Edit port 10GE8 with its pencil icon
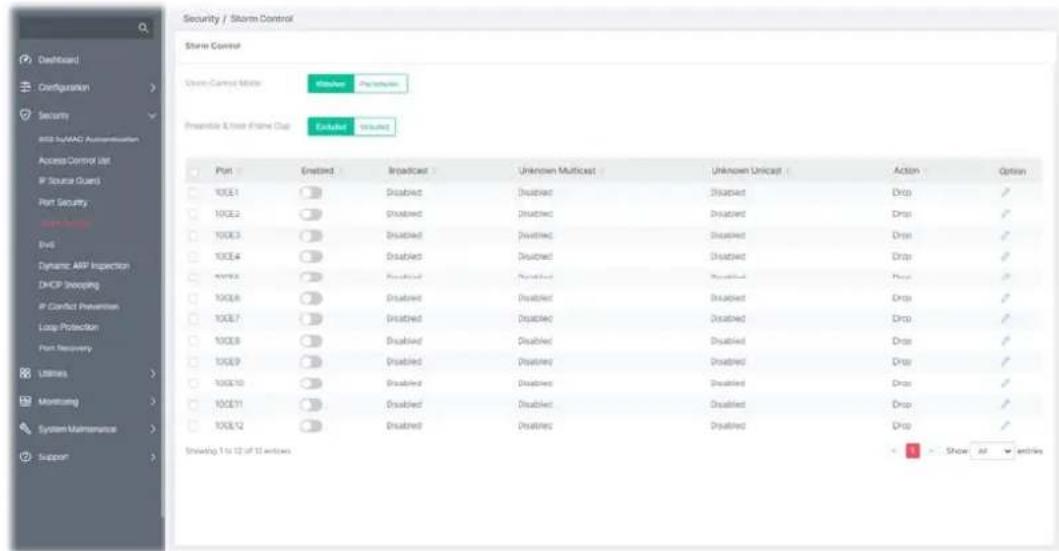This screenshot has width=1059, height=551. point(1005,340)
